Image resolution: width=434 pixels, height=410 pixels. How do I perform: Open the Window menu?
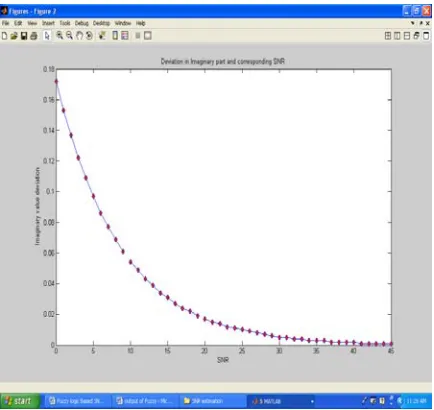pos(123,23)
